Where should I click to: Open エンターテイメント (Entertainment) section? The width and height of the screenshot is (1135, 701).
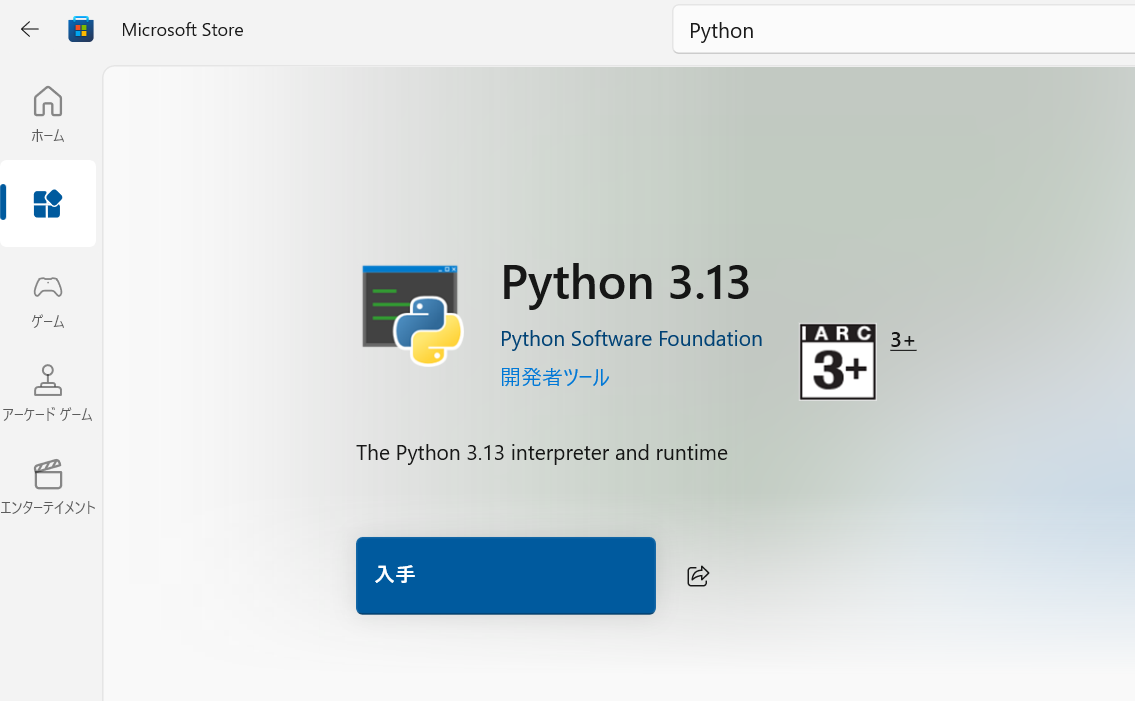pyautogui.click(x=48, y=487)
